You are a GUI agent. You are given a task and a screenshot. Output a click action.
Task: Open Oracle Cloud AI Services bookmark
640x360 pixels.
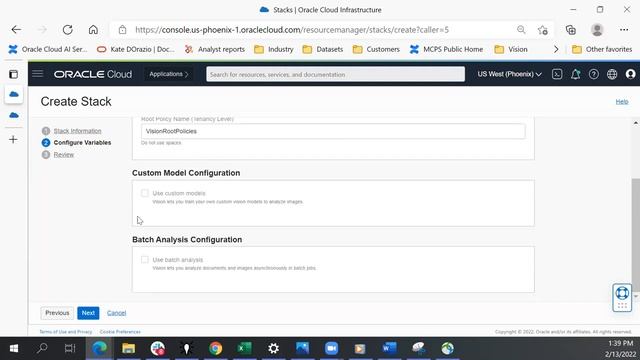[48, 49]
